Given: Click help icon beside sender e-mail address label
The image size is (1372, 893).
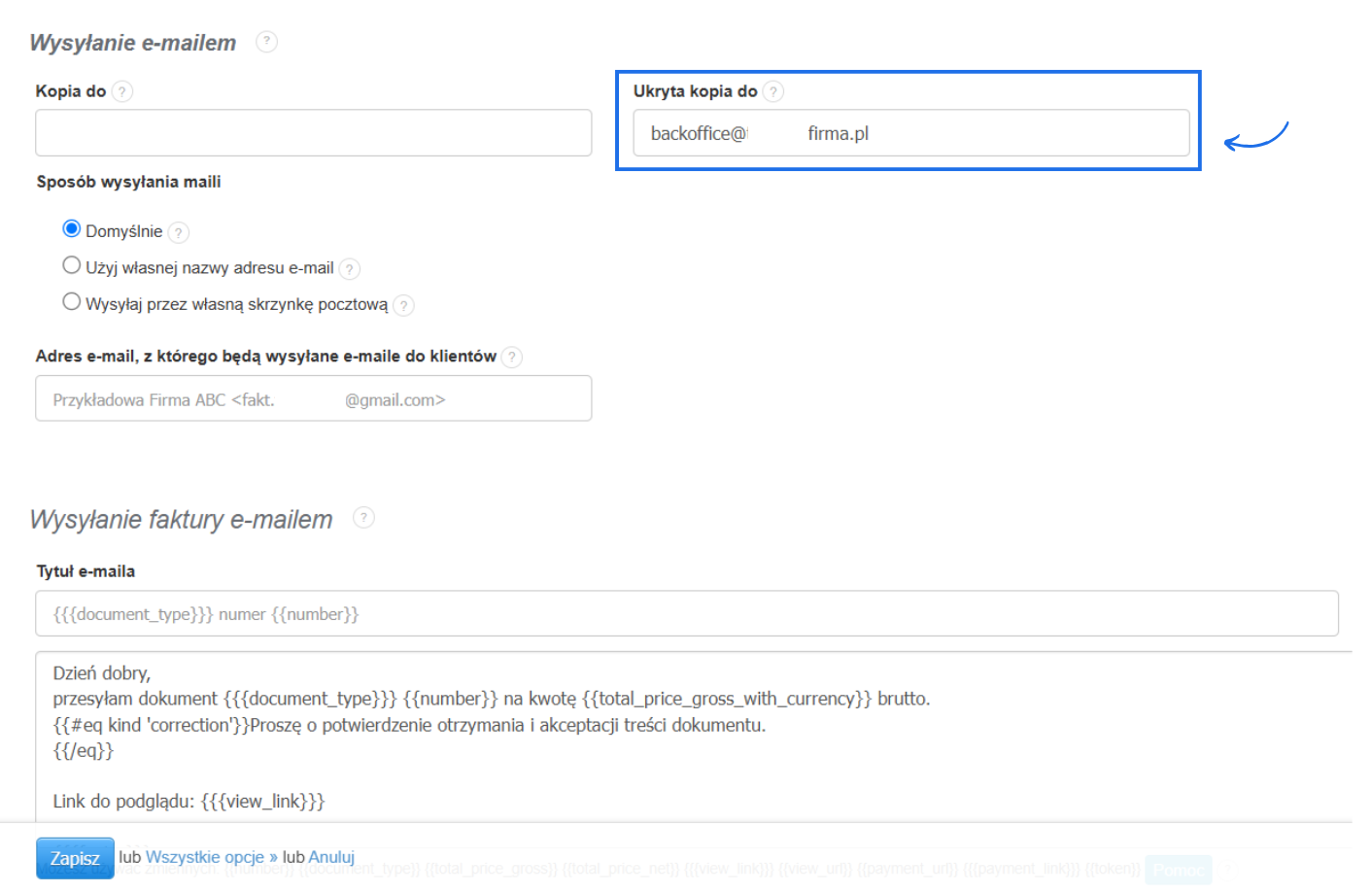Looking at the screenshot, I should point(512,357).
